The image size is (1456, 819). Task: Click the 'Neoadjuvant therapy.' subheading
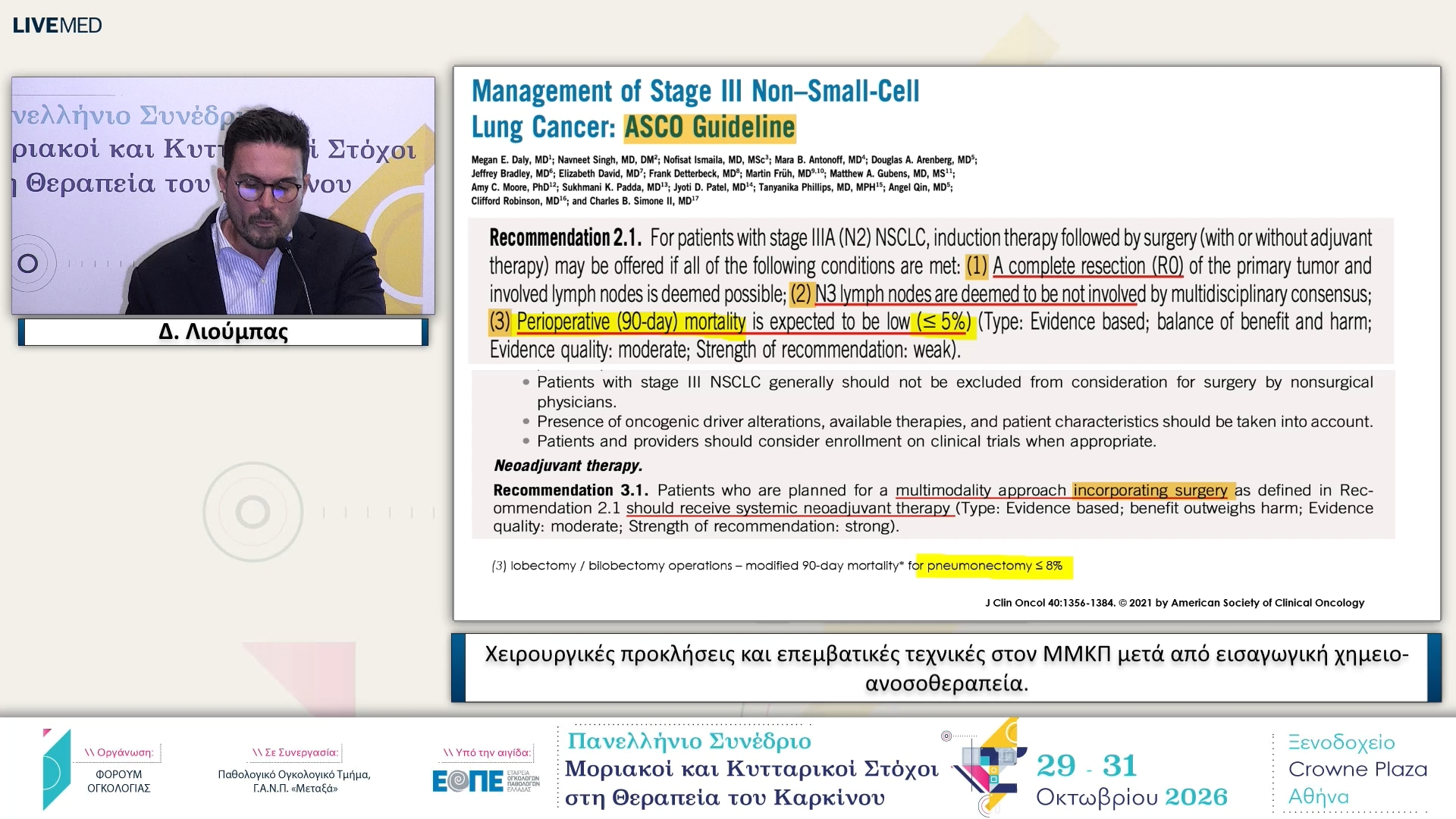coord(568,466)
